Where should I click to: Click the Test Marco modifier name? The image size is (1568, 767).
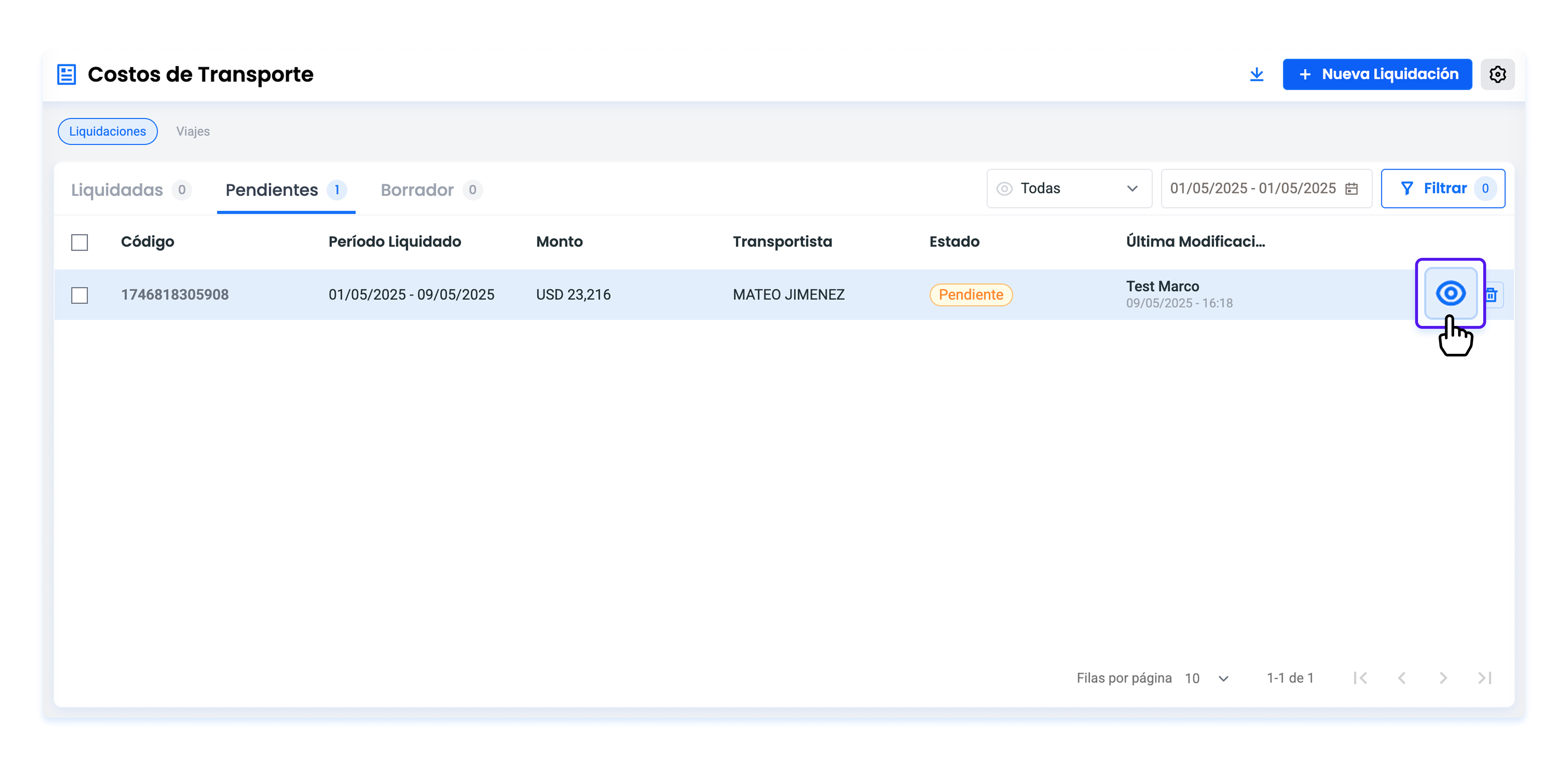[x=1162, y=286]
